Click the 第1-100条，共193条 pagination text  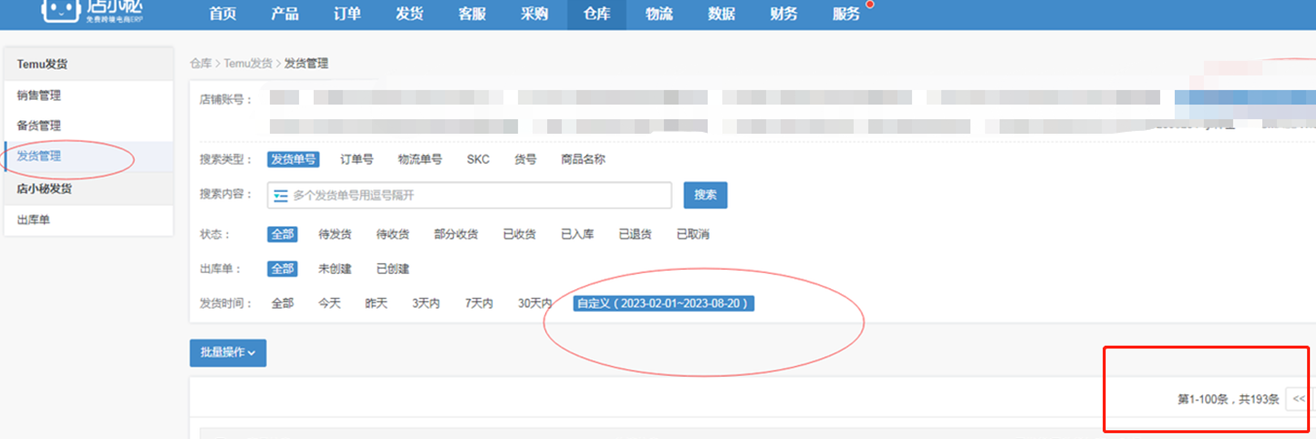tap(1228, 399)
